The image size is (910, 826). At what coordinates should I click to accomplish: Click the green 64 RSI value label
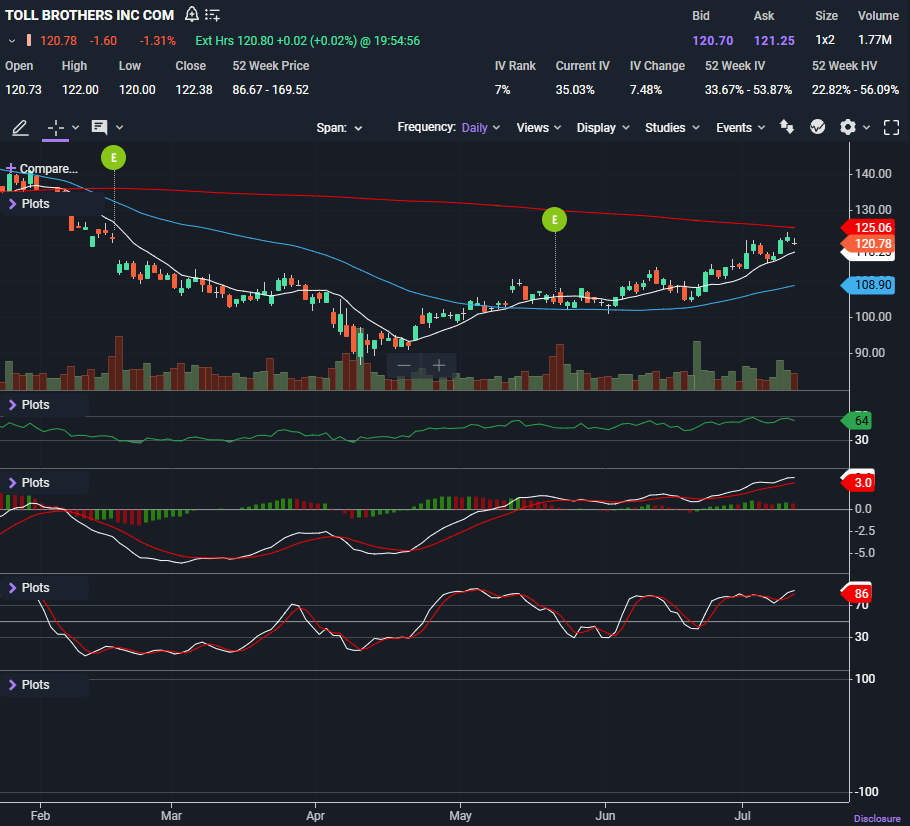(x=857, y=421)
